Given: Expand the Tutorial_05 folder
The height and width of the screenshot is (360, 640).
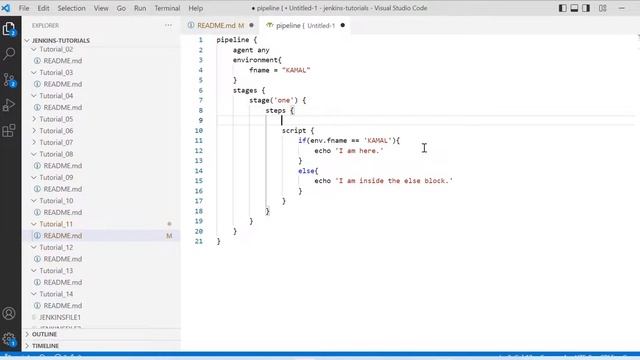Looking at the screenshot, I should [56, 119].
